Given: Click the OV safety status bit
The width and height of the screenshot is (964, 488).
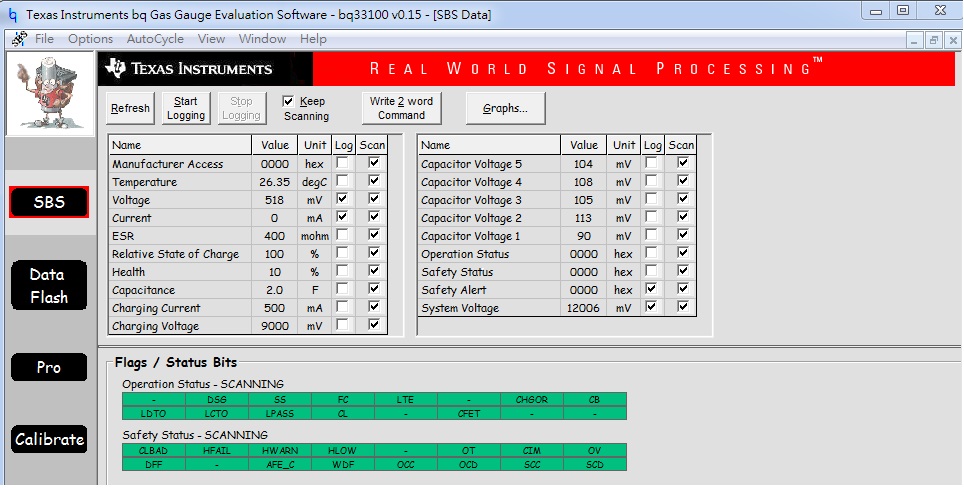Looking at the screenshot, I should (x=595, y=451).
